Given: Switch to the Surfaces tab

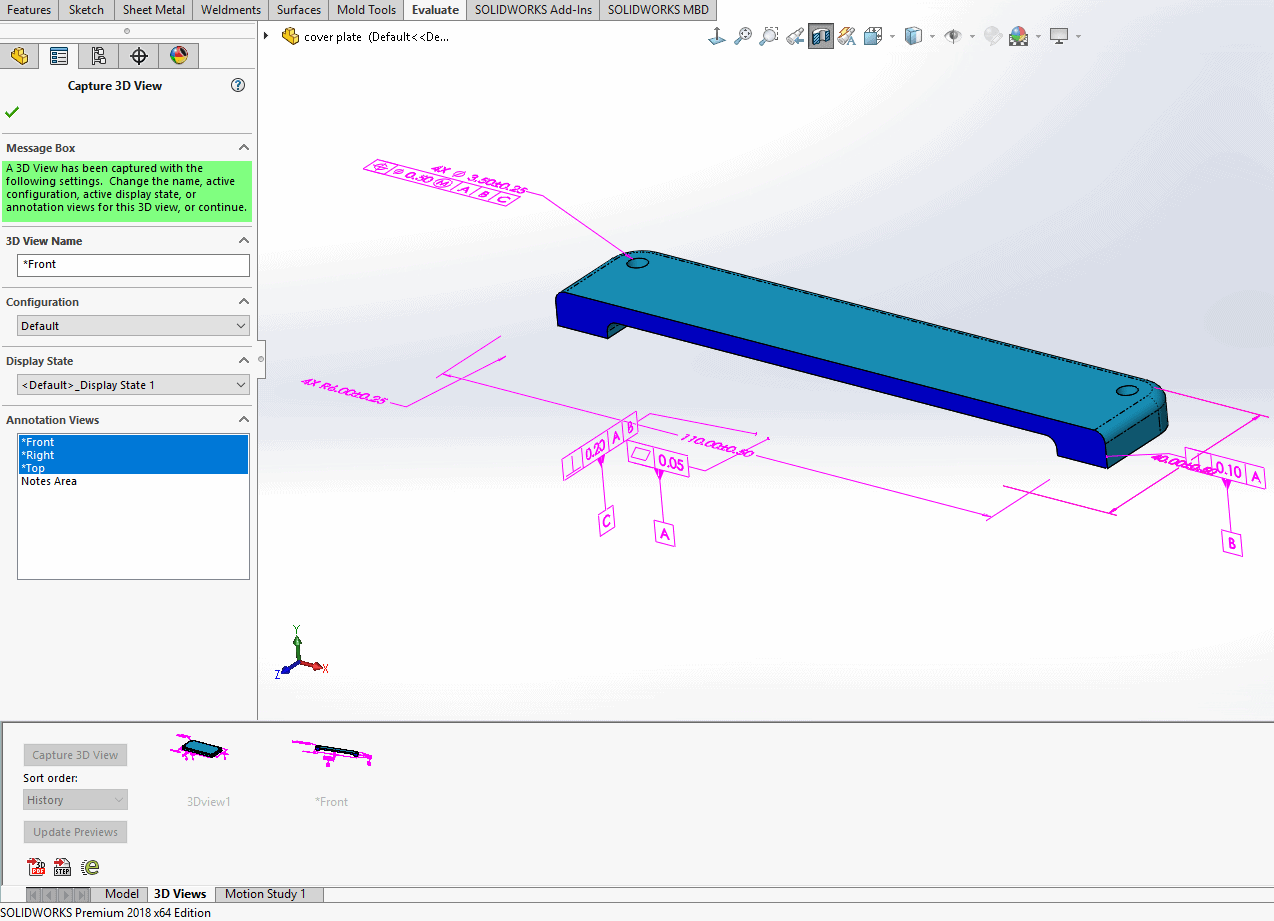Looking at the screenshot, I should tap(299, 10).
